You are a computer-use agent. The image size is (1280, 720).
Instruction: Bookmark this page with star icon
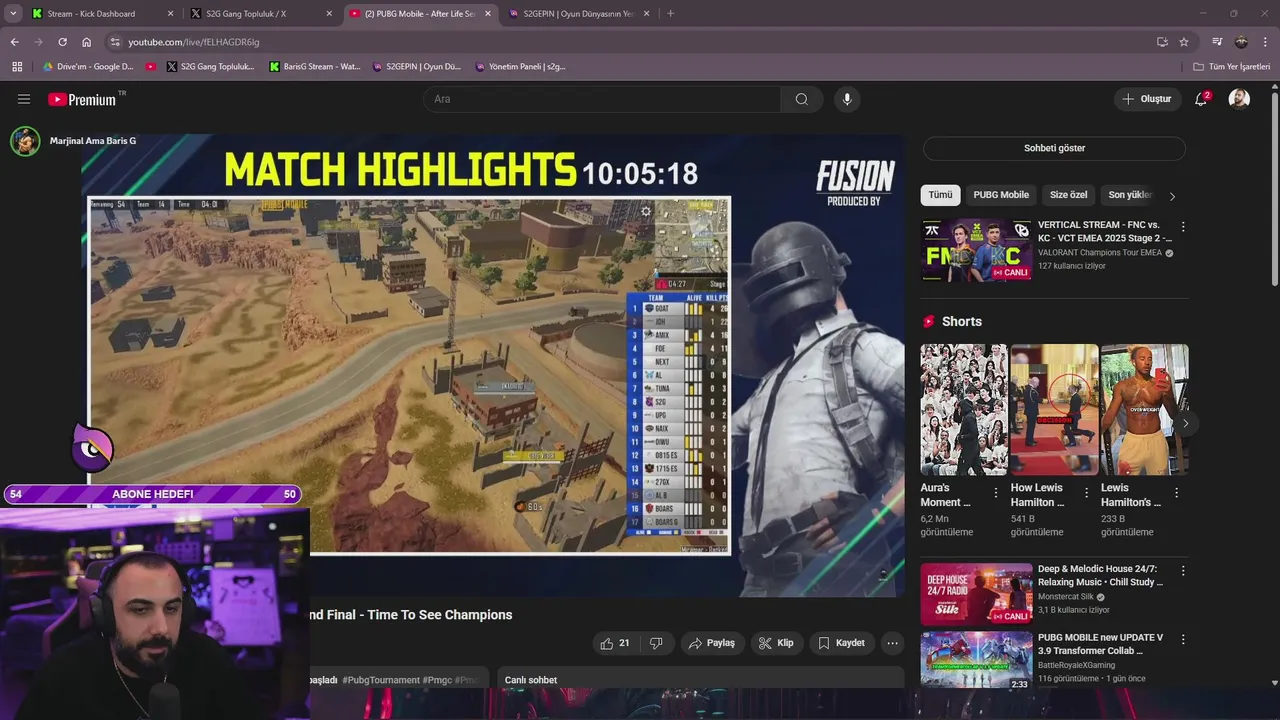point(1184,42)
